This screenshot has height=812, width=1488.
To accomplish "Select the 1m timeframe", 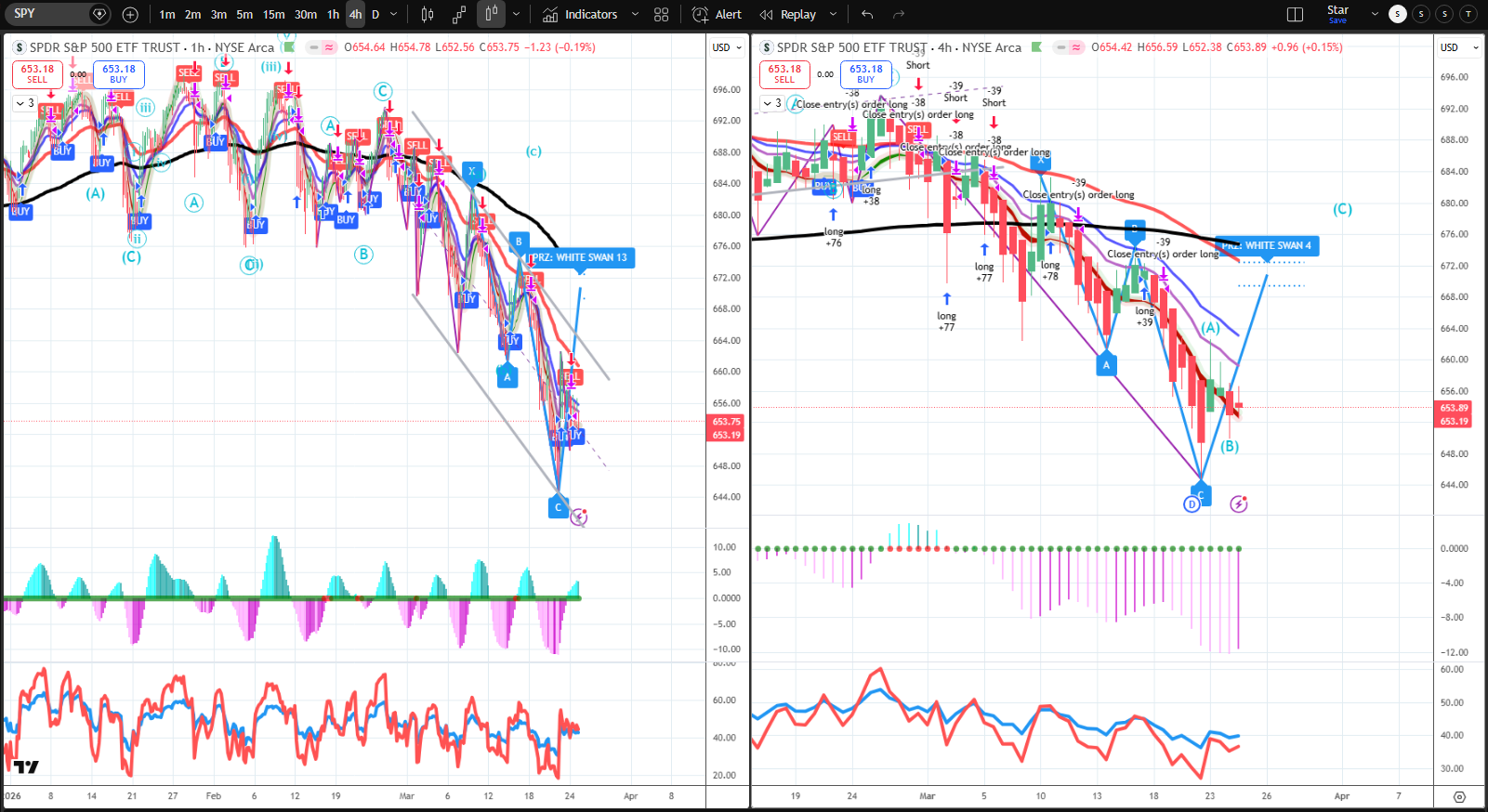I will pyautogui.click(x=167, y=14).
